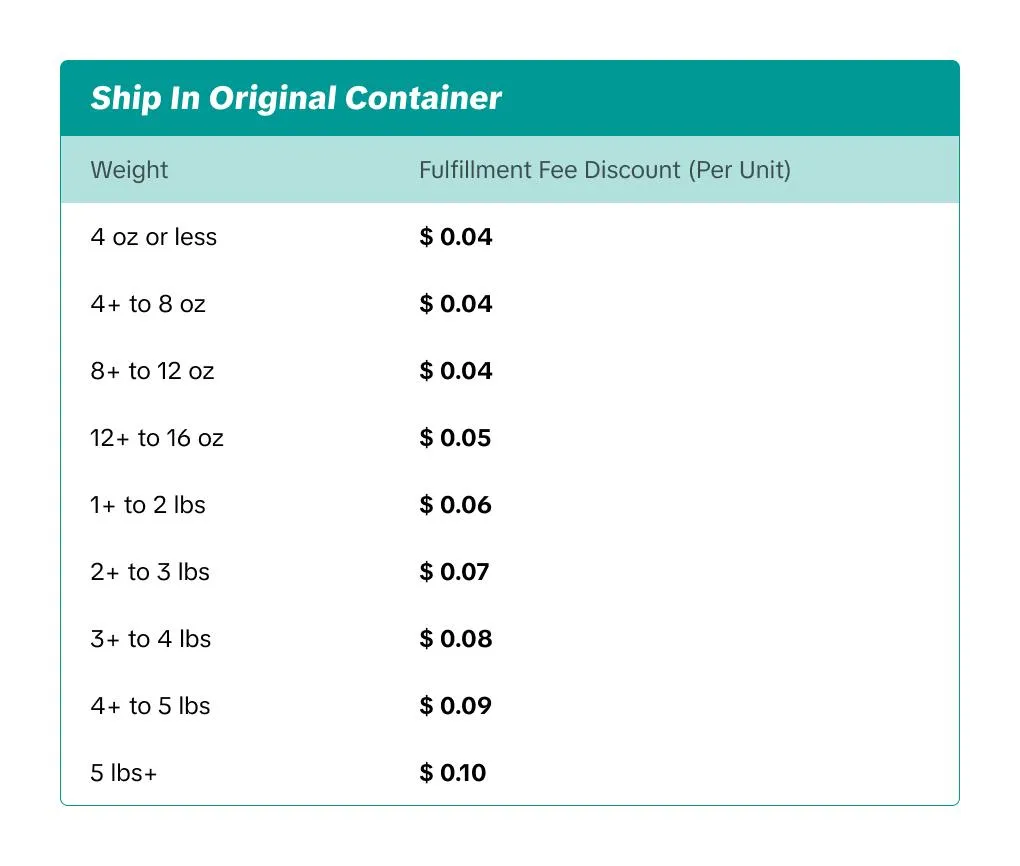Click the Fulfillment Fee Discount column header
Image resolution: width=1020 pixels, height=866 pixels.
[x=604, y=170]
